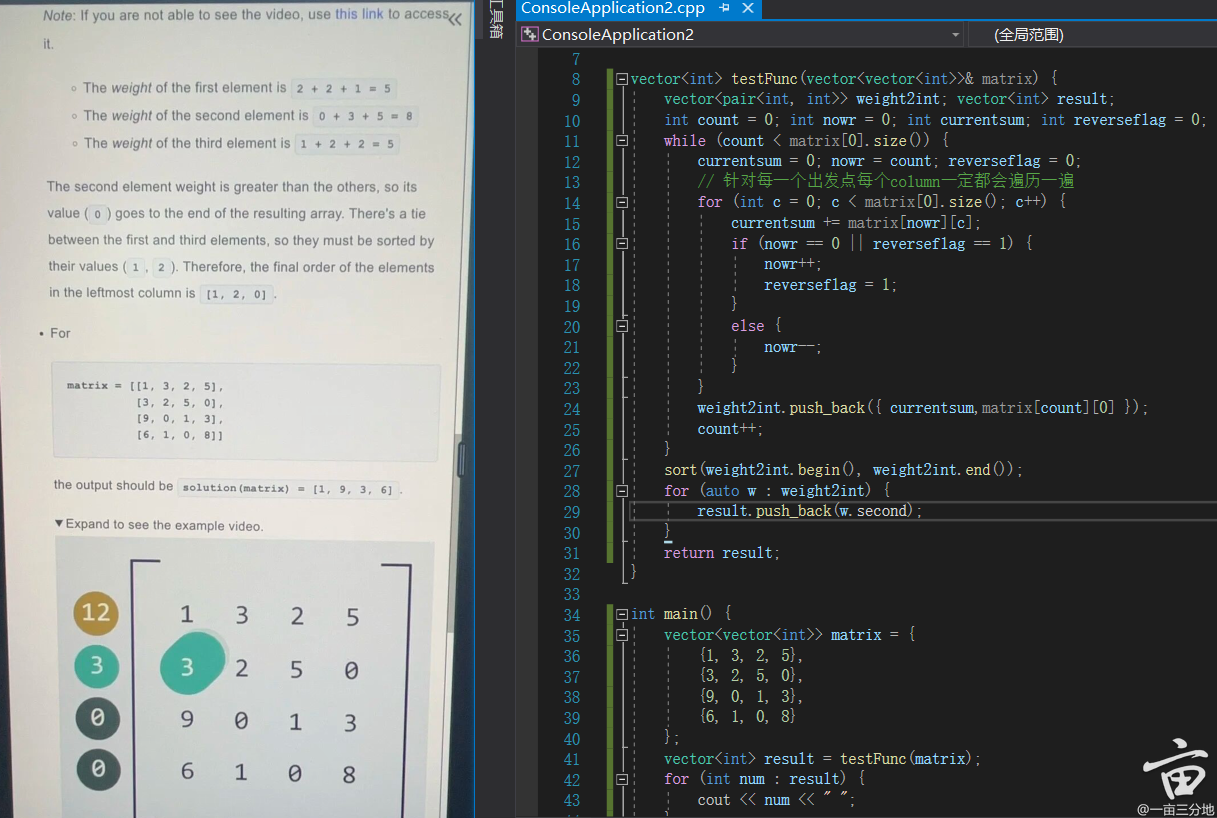Collapse the for loop at line 14

(622, 202)
